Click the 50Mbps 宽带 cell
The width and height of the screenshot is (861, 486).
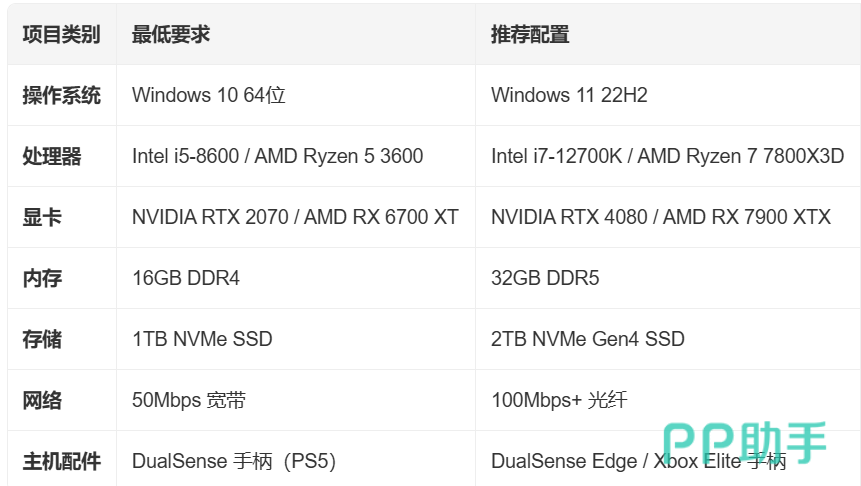coord(296,400)
